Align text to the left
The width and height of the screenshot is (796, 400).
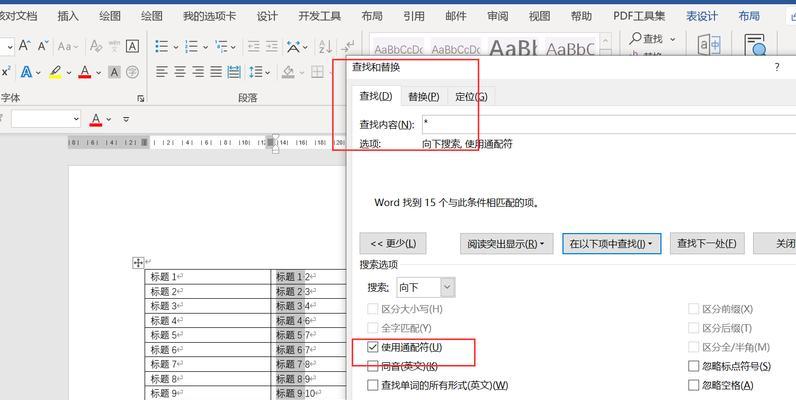click(x=161, y=72)
